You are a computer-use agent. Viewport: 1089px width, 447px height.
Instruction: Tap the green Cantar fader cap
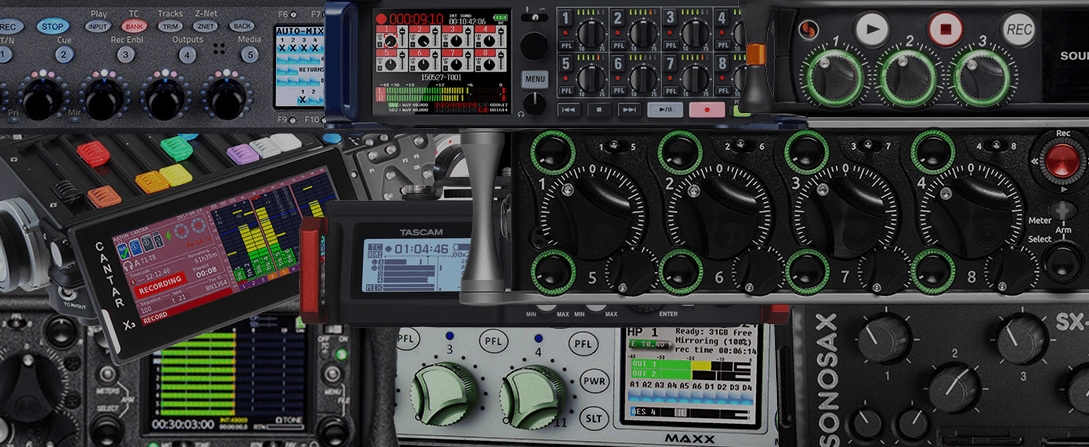point(176,148)
